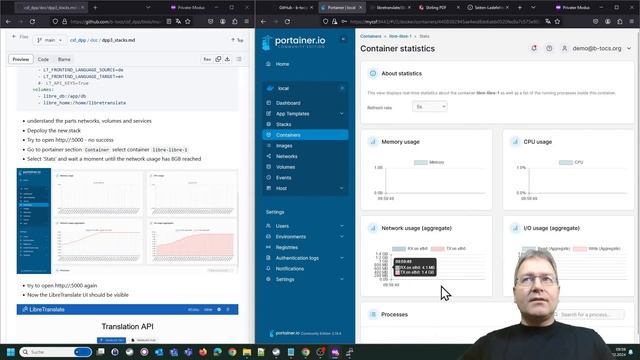Viewport: 640px width, 360px height.
Task: Expand Authentication logs submenu
Action: (342, 258)
